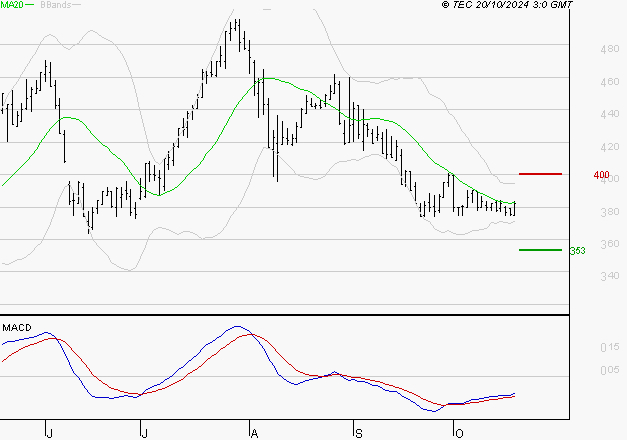627x440 pixels.
Task: Click the MACD indicator title
Action: point(17,328)
